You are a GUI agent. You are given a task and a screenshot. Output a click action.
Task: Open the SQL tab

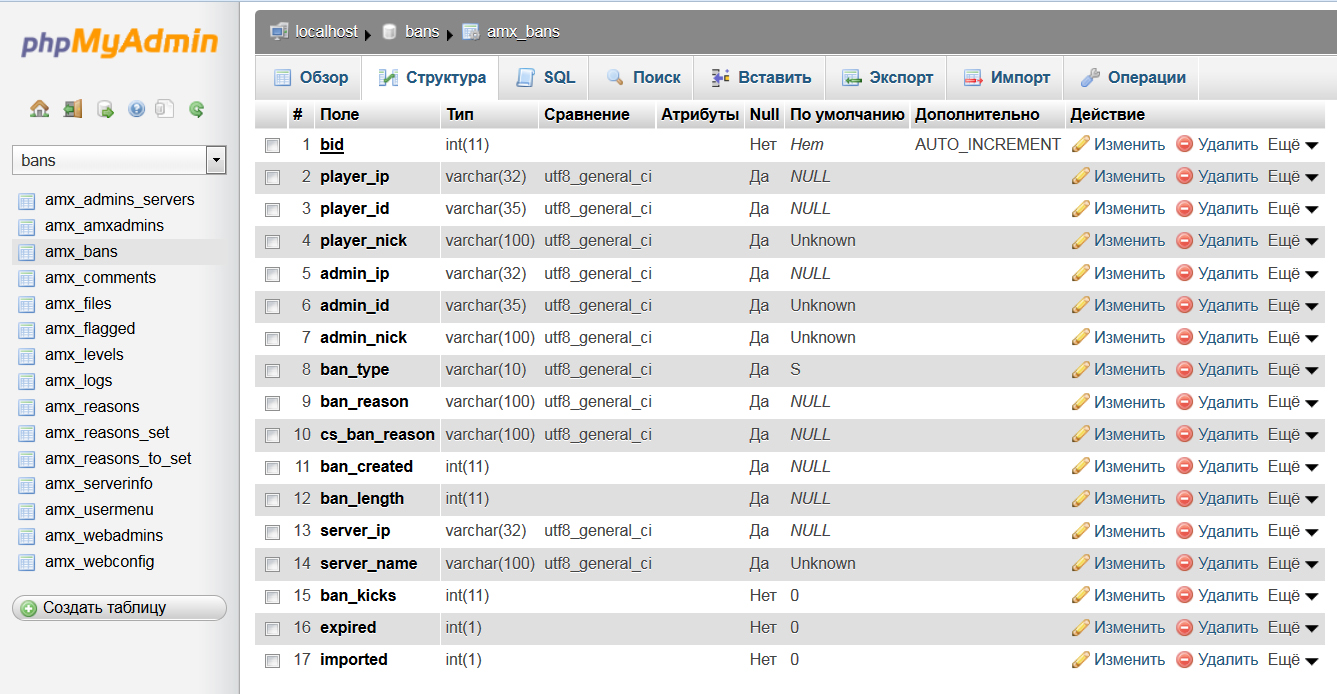(x=546, y=77)
